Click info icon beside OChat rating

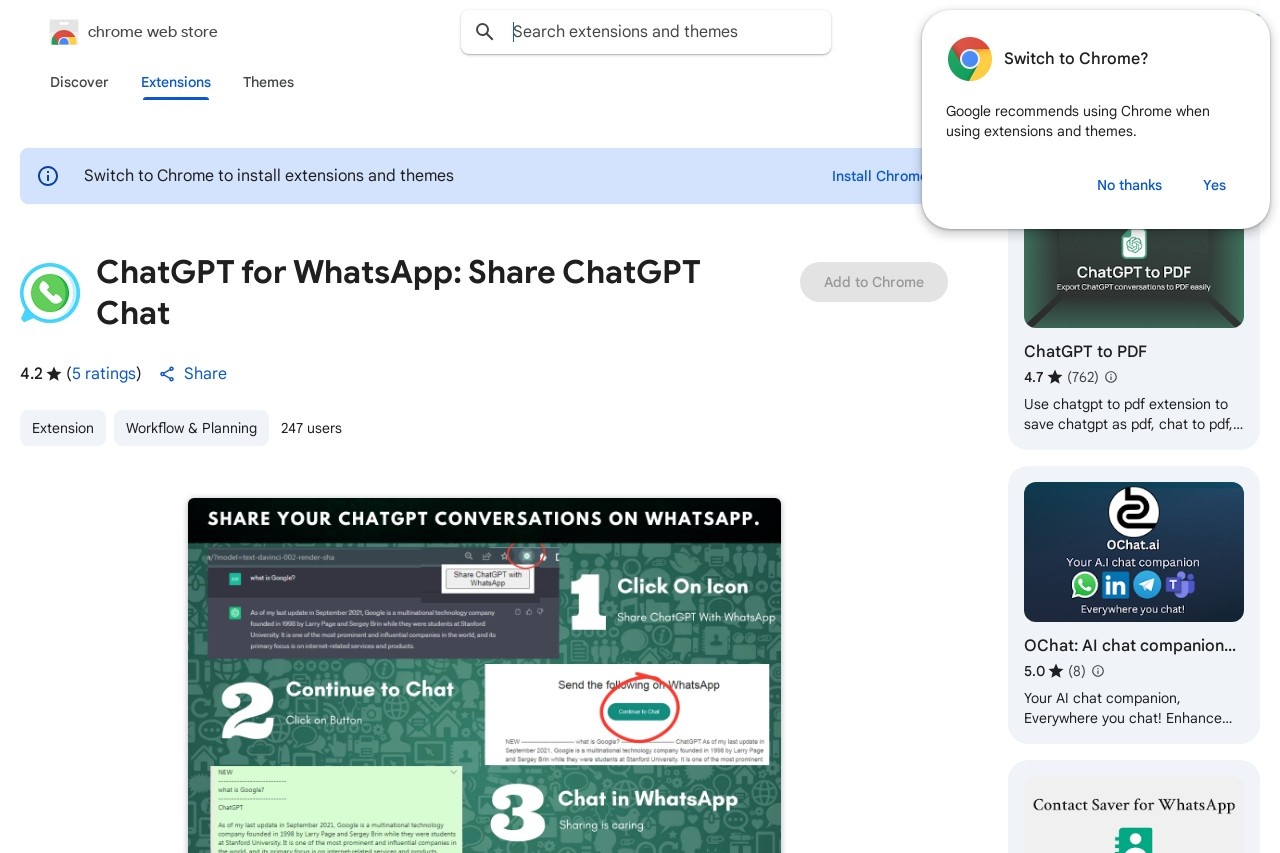pyautogui.click(x=1097, y=672)
